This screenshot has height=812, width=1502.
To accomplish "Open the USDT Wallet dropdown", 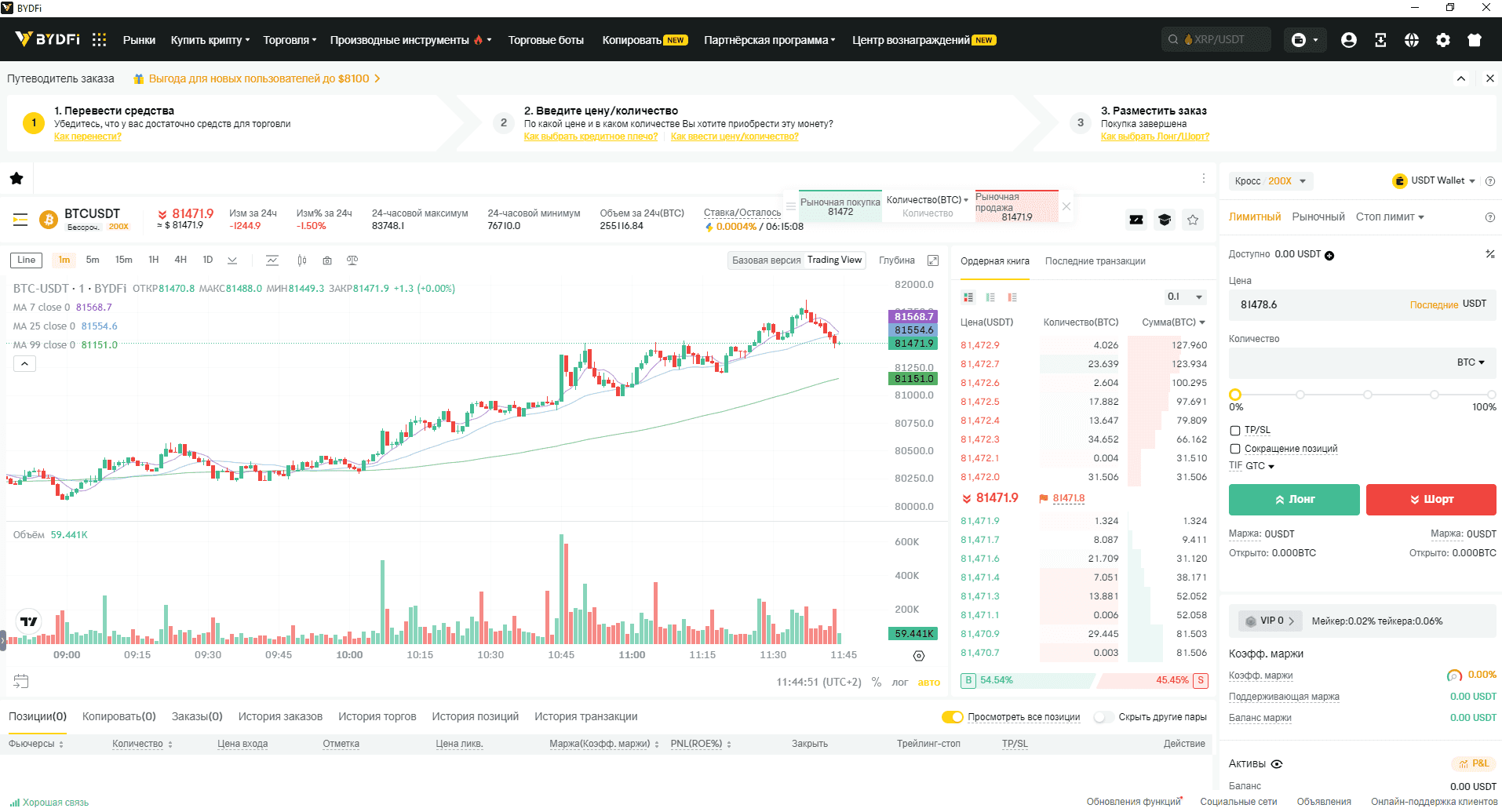I will 1434,180.
